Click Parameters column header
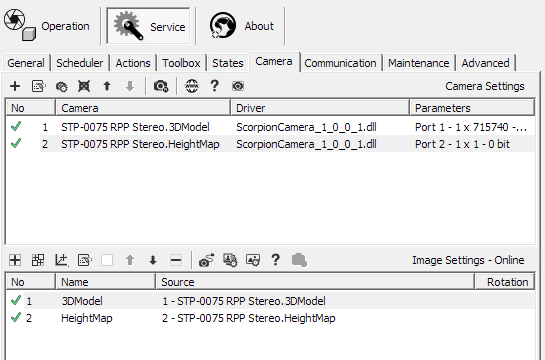The height and width of the screenshot is (360, 545). [472, 108]
